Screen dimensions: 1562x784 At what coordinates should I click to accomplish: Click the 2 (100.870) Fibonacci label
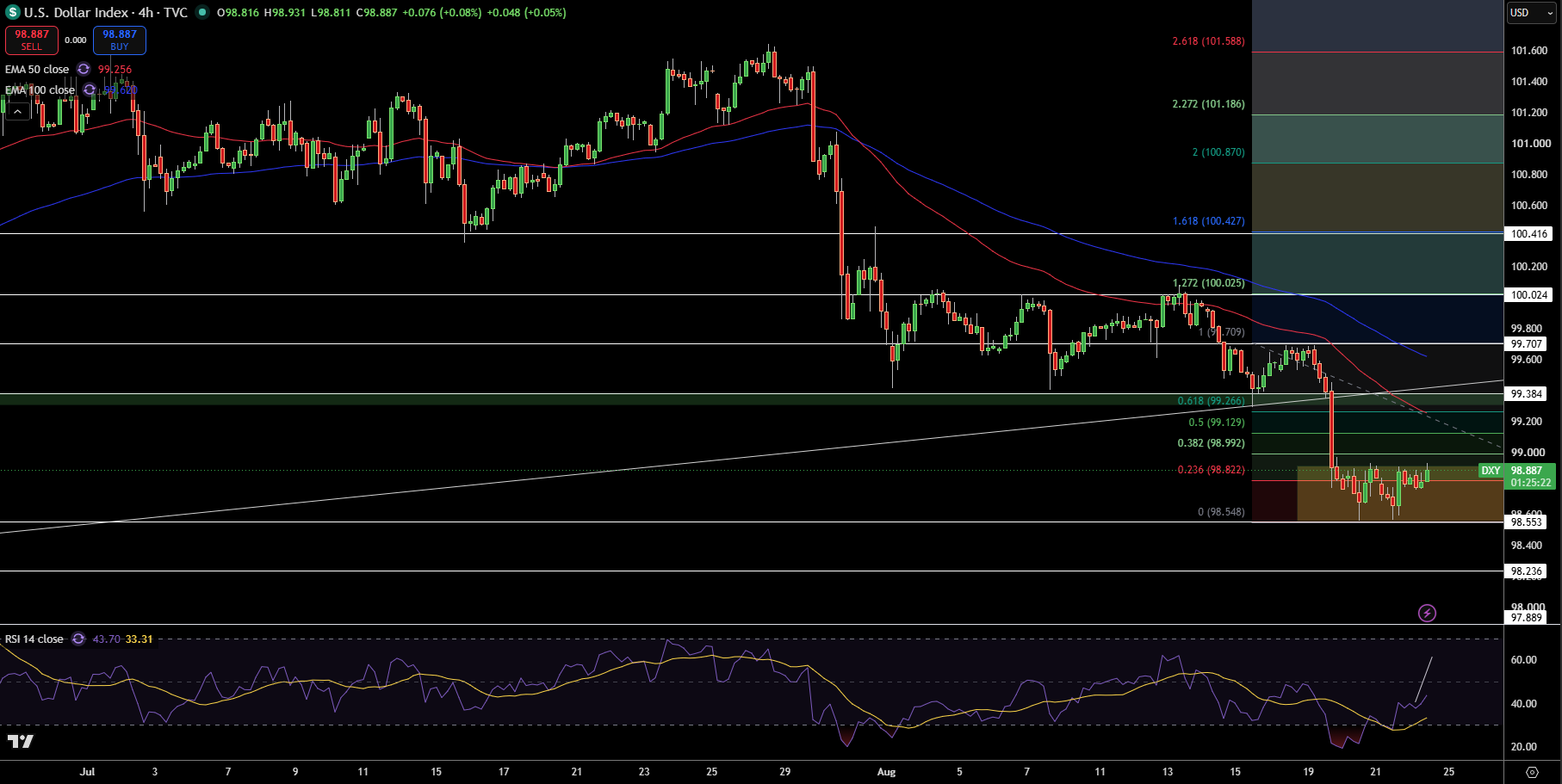coord(1218,151)
